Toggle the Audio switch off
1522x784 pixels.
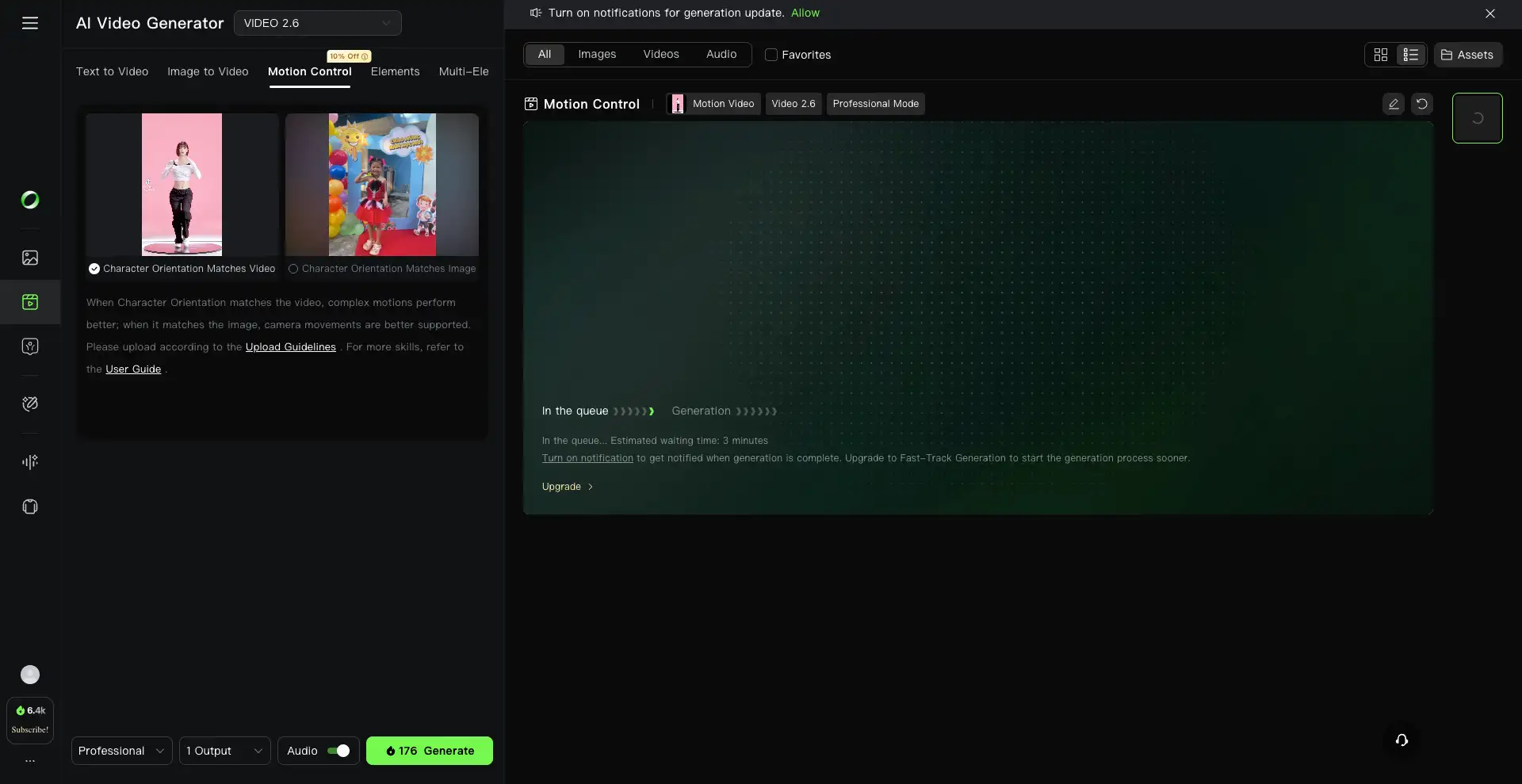[338, 751]
